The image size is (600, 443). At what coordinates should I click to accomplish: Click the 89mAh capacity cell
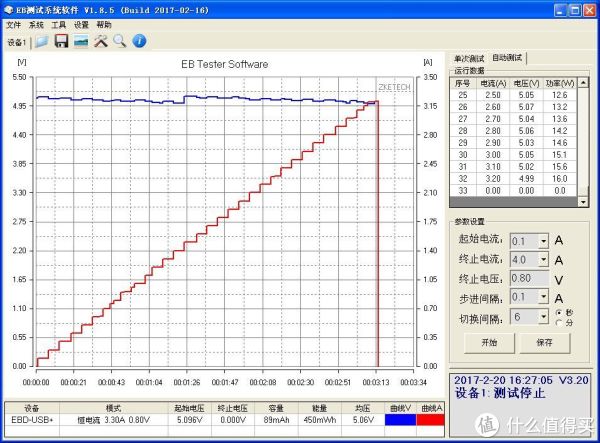[x=276, y=420]
